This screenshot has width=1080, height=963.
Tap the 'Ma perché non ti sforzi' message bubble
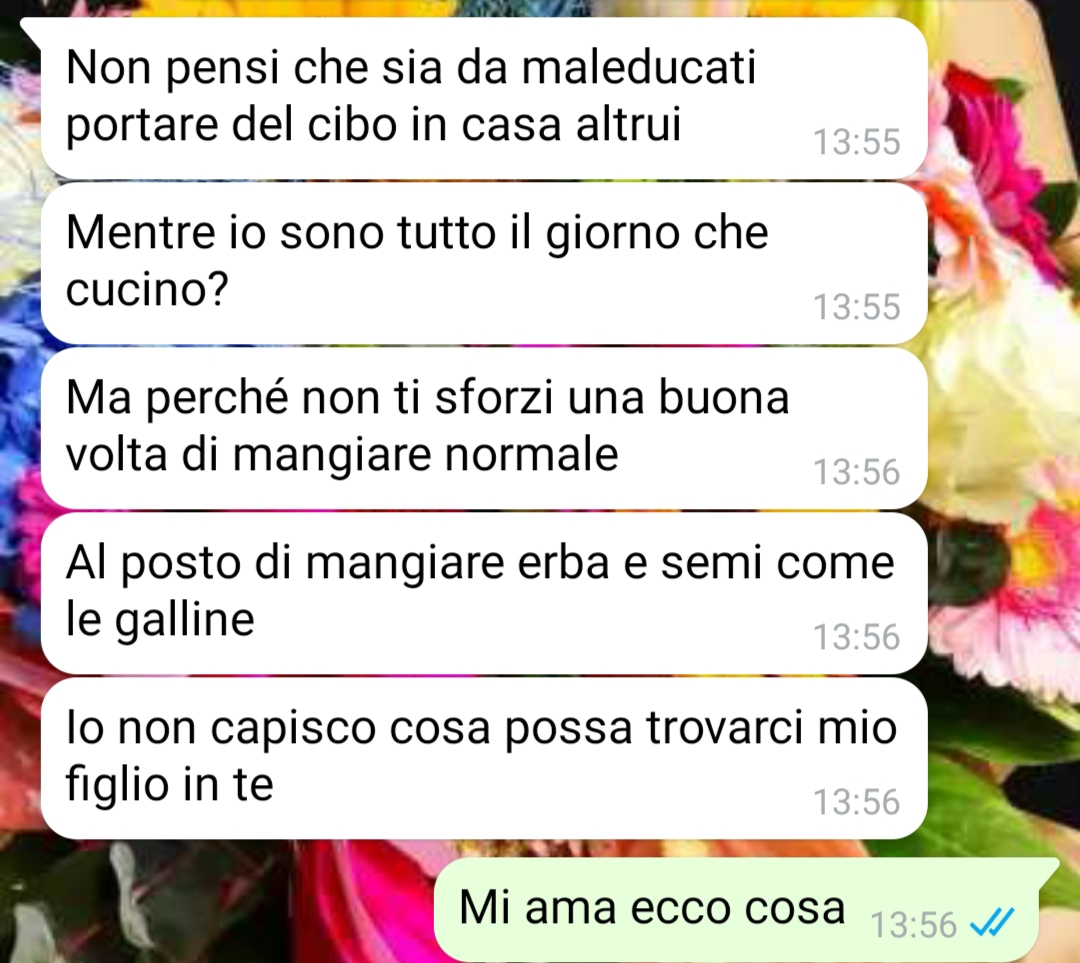[x=484, y=428]
